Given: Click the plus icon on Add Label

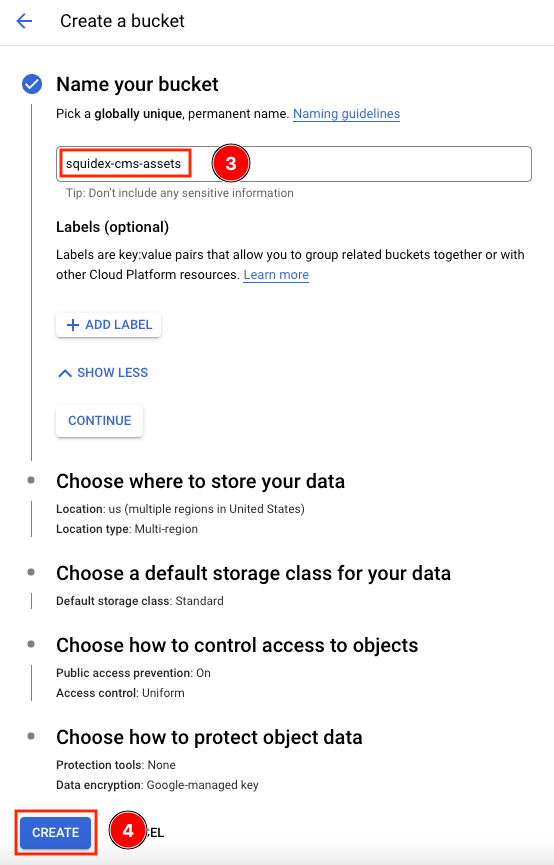Looking at the screenshot, I should pos(72,325).
